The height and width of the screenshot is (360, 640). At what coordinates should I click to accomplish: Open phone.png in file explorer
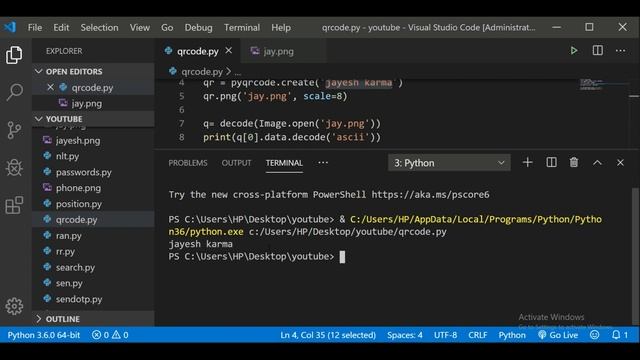coord(93,188)
